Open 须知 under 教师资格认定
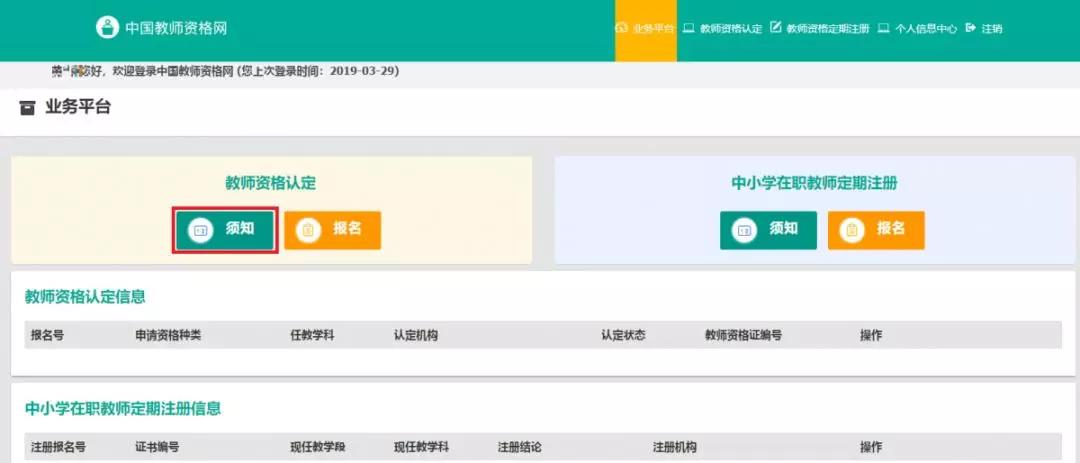This screenshot has height=463, width=1080. [225, 230]
